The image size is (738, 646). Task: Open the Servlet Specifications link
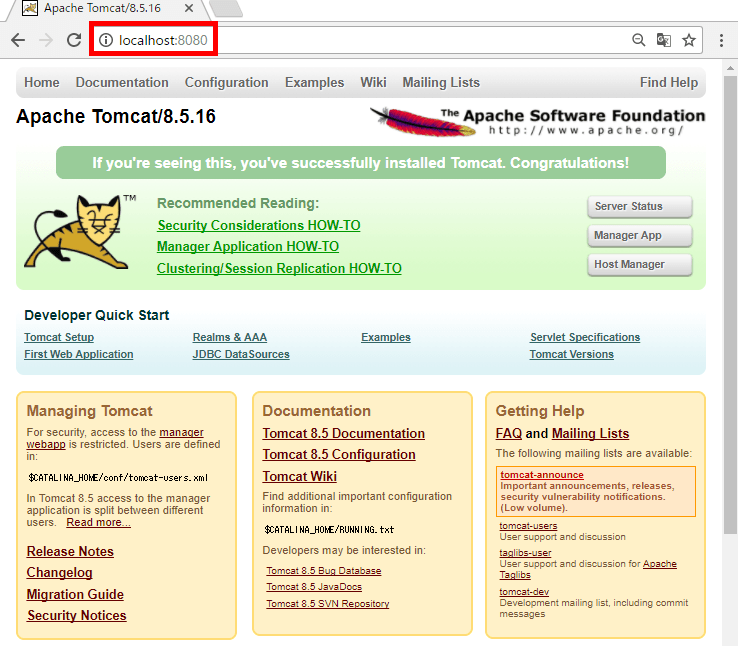point(585,337)
